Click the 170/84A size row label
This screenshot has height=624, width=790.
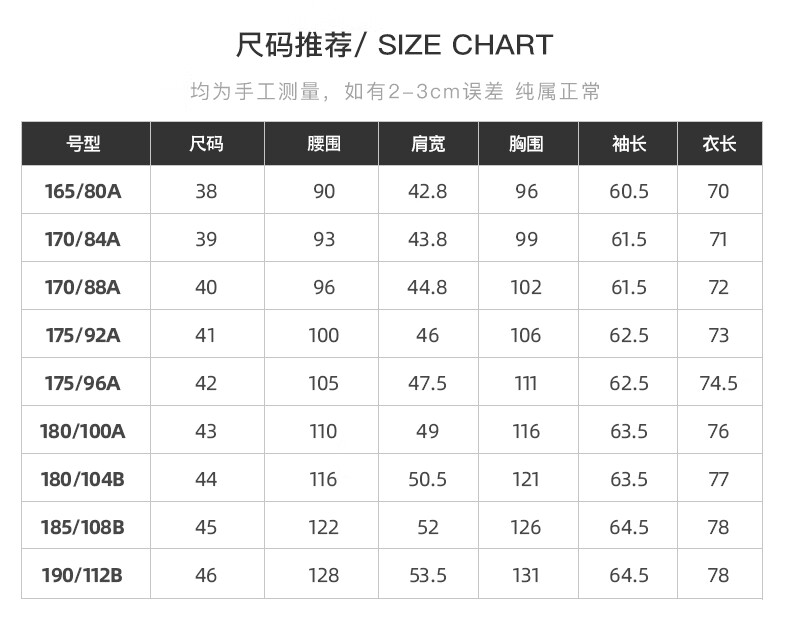[x=83, y=239]
